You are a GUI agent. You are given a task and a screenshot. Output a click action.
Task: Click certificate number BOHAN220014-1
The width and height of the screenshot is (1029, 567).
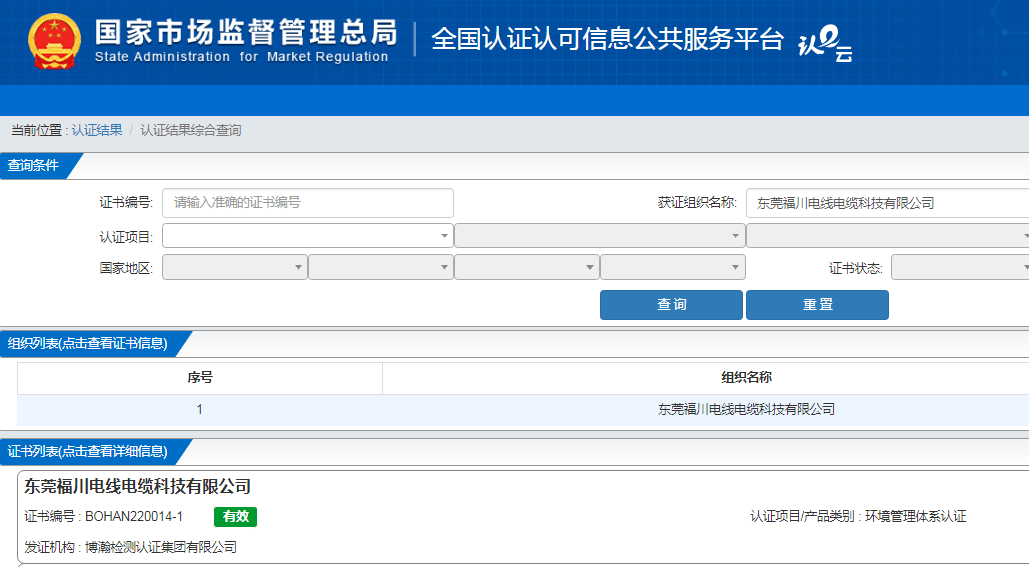(134, 516)
